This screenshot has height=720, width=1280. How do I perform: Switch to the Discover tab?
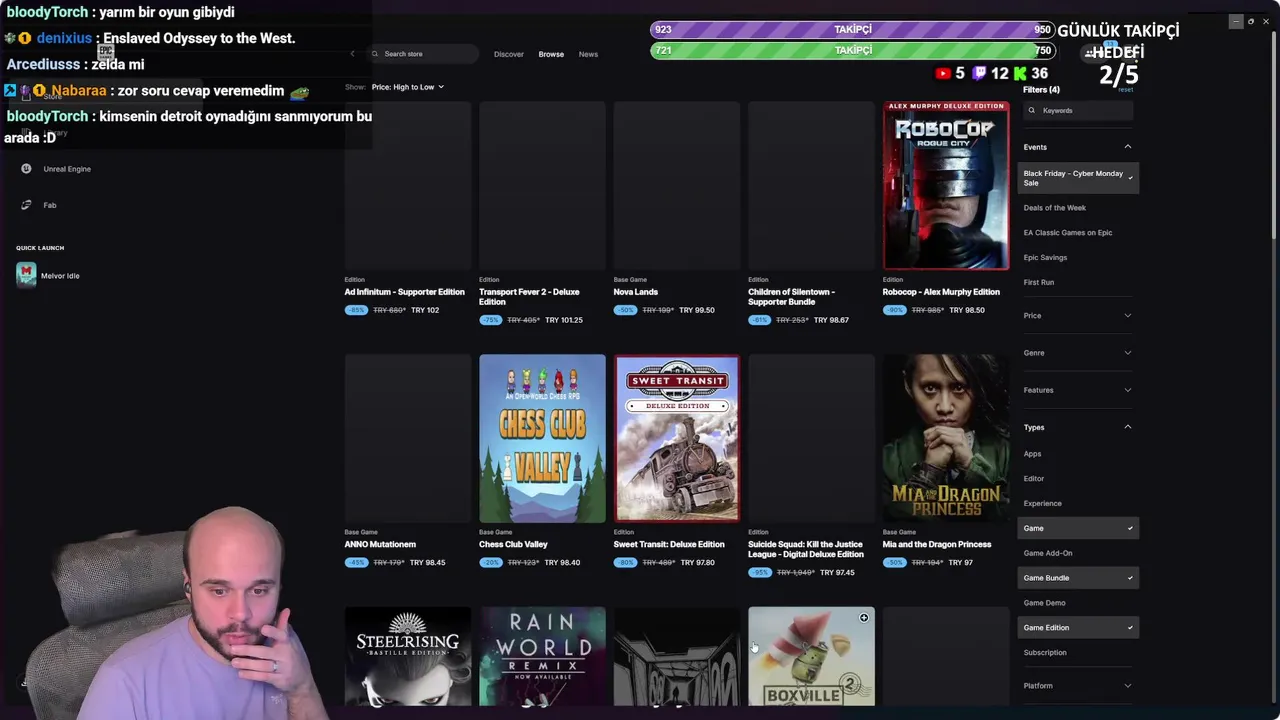click(508, 54)
